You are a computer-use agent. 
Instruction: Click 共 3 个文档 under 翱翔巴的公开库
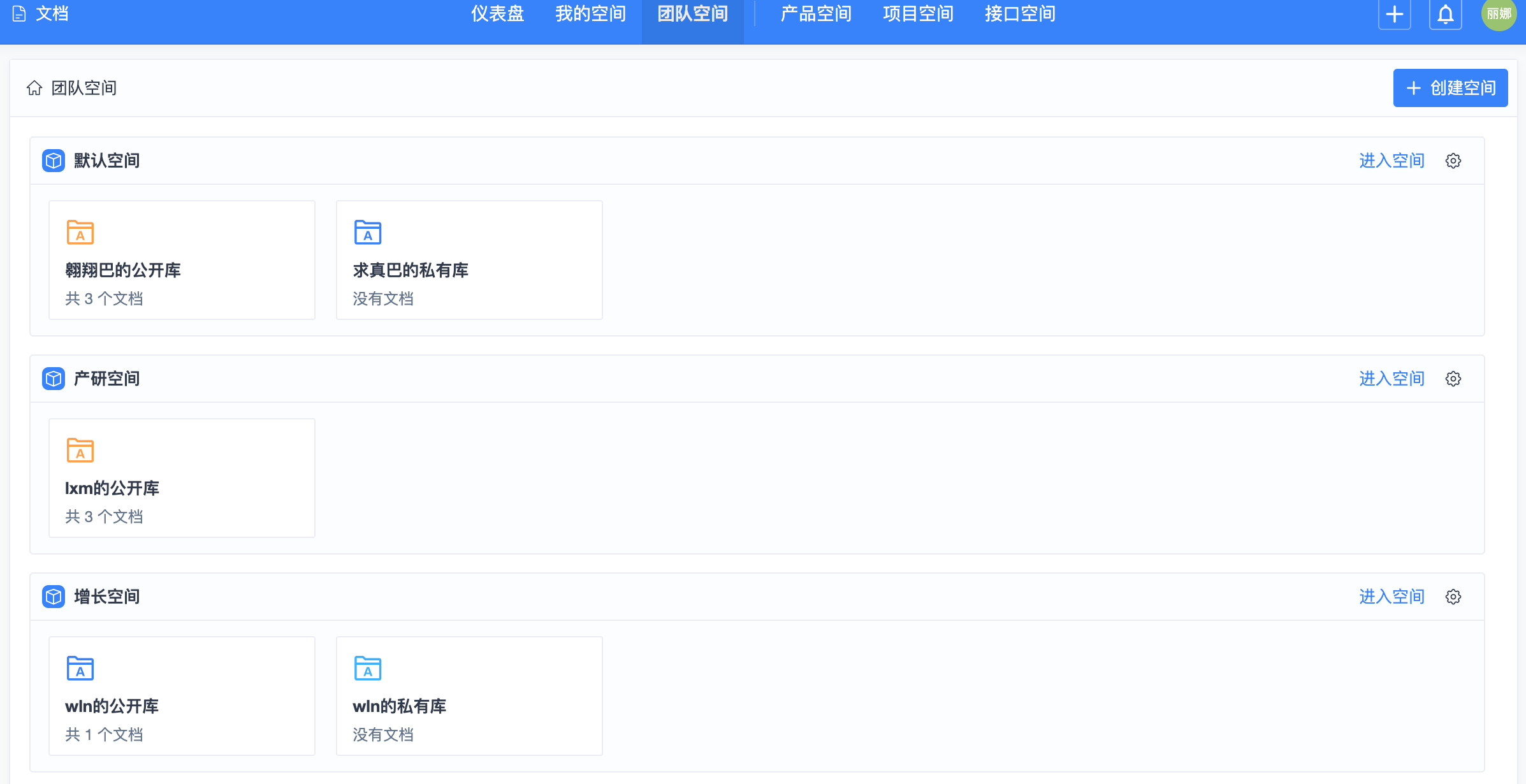click(x=104, y=298)
